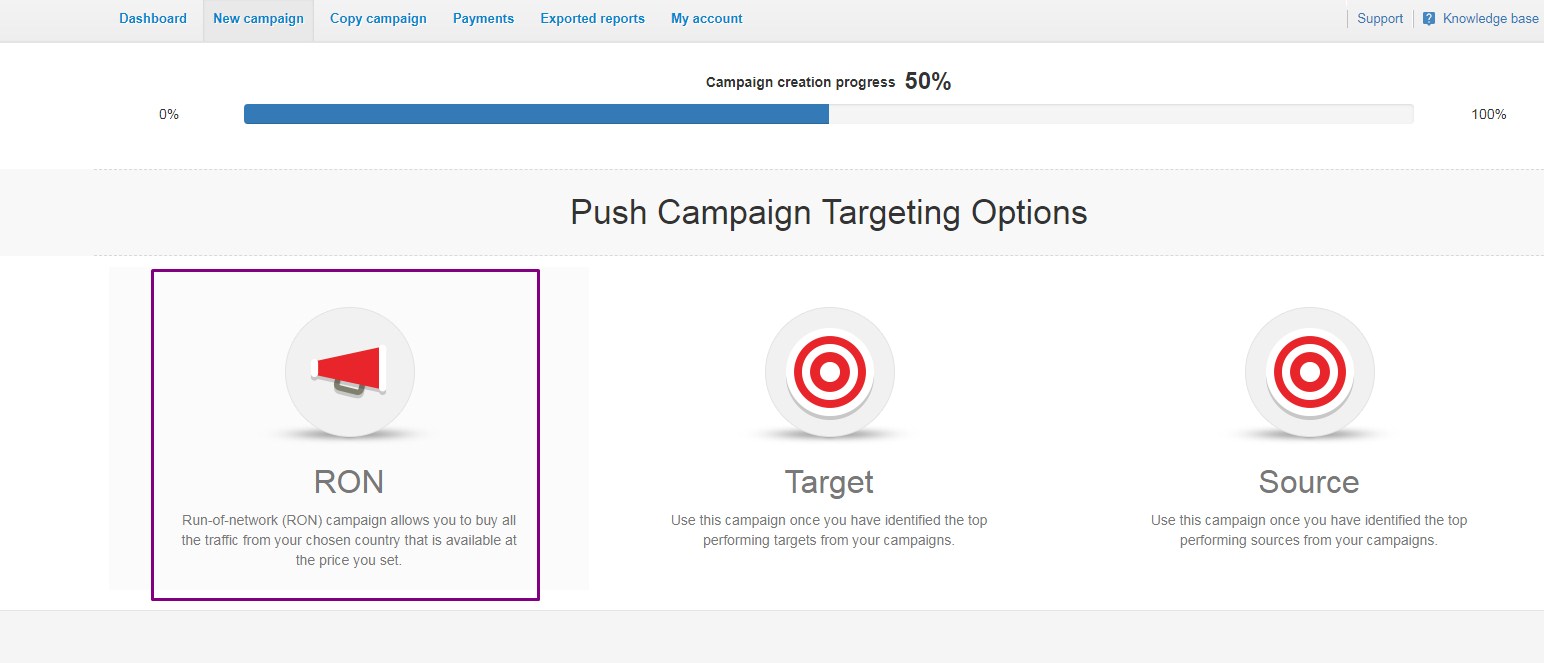
Task: Click the Knowledge base question mark icon
Action: point(1429,18)
